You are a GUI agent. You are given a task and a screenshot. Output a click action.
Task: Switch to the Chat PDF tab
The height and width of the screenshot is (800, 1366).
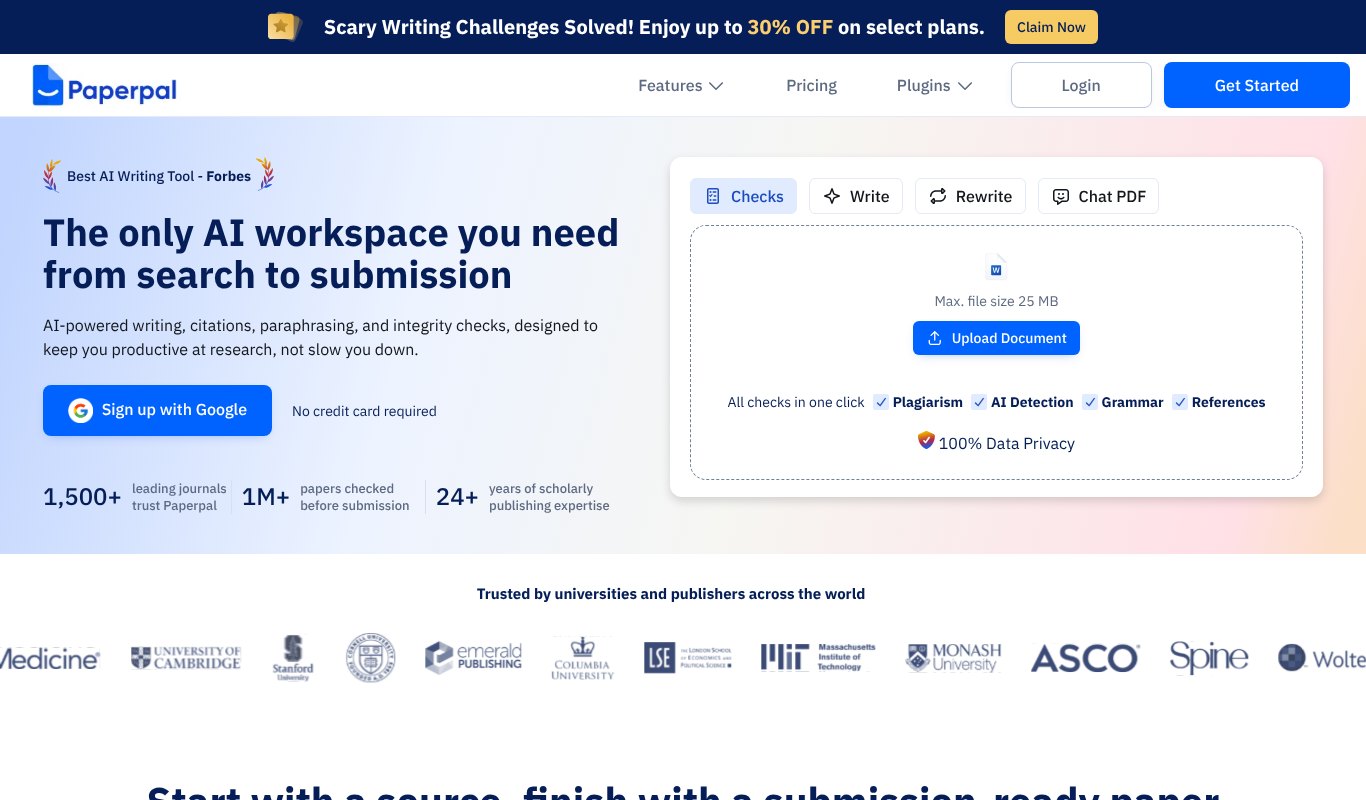click(x=1098, y=196)
